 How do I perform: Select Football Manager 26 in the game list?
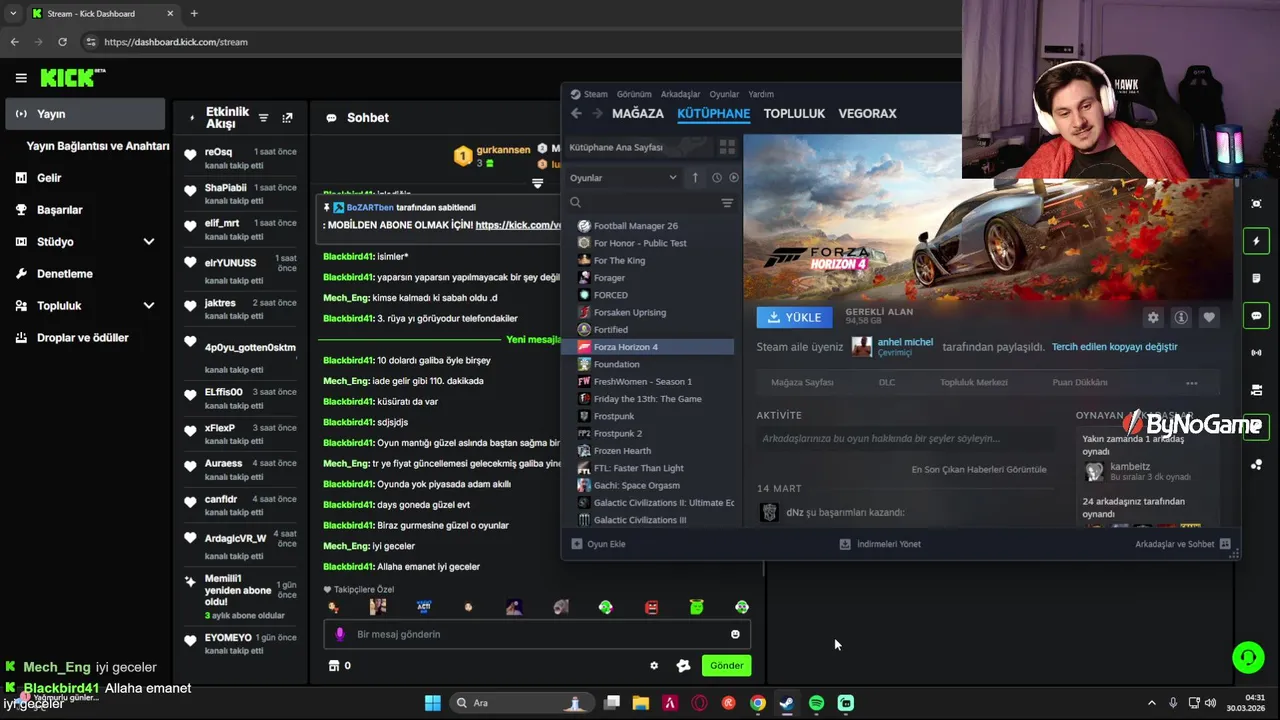pos(655,226)
